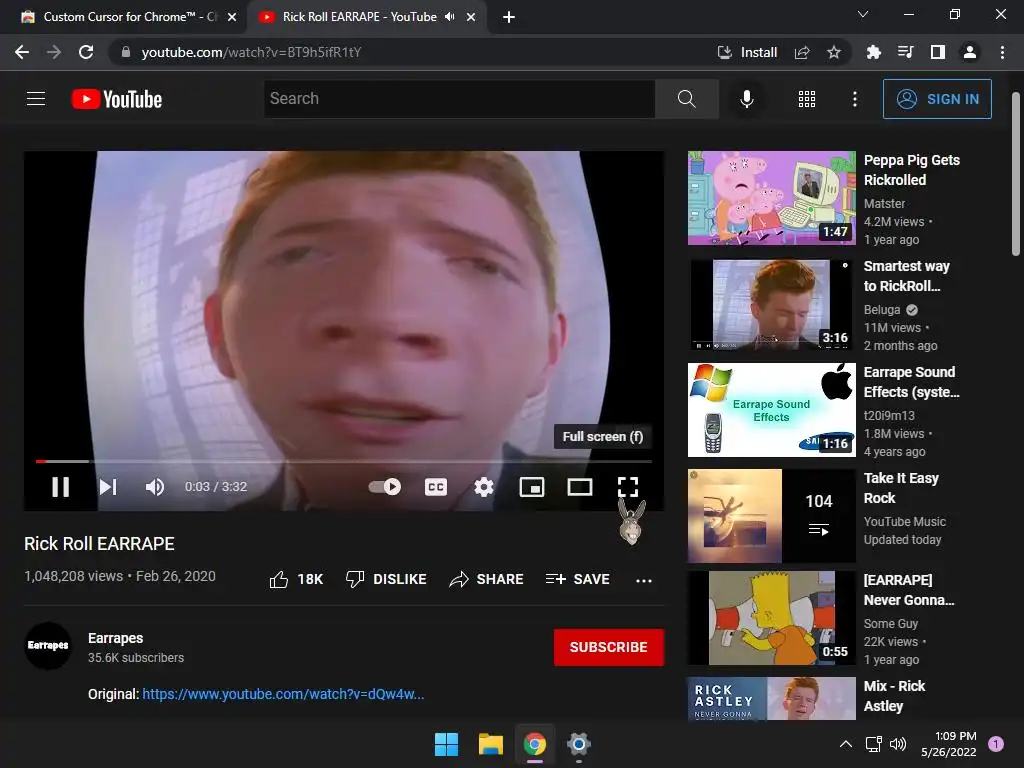This screenshot has height=768, width=1024.
Task: Open Settings app from taskbar
Action: 579,744
